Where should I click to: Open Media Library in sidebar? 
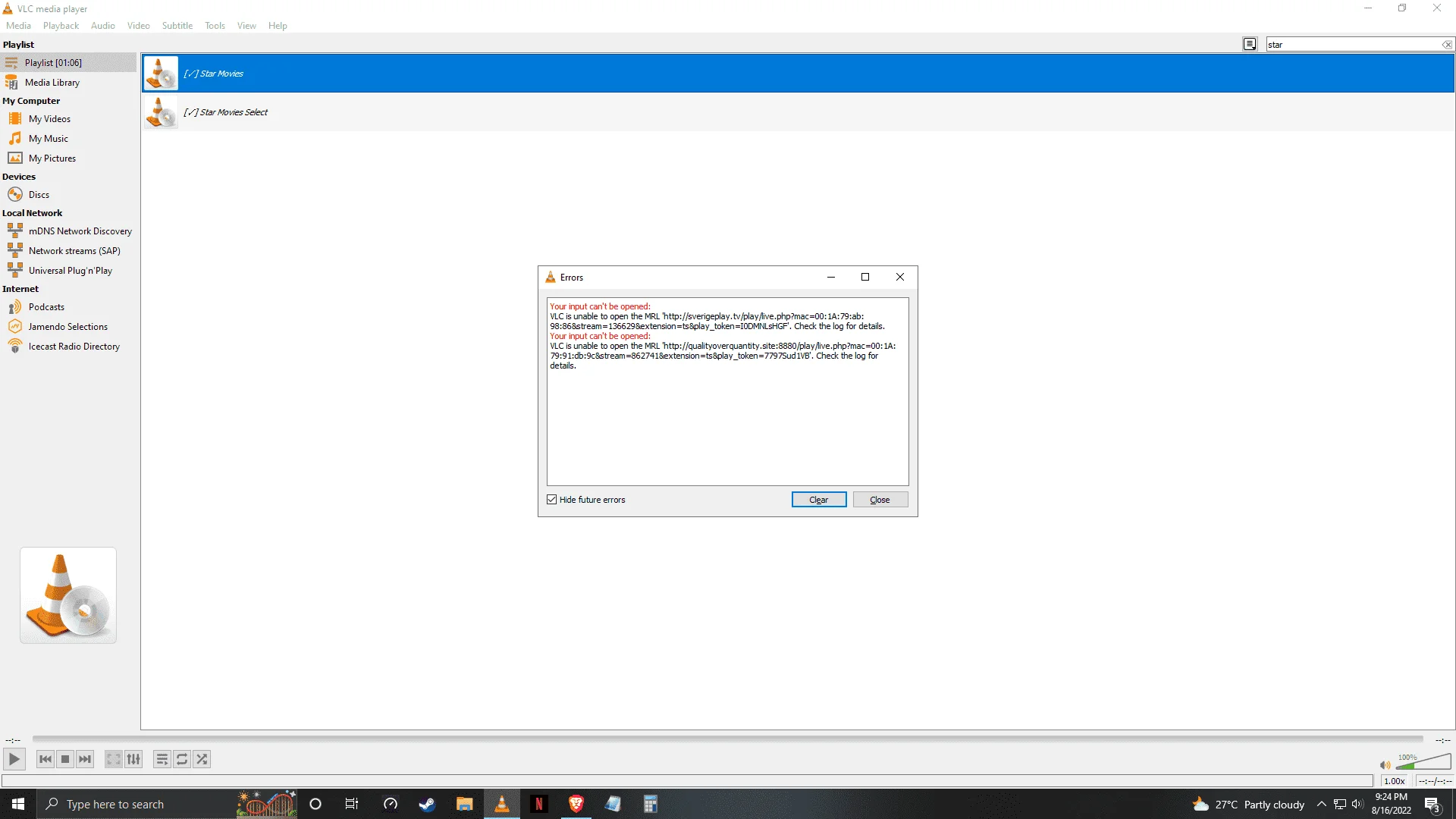point(68,83)
